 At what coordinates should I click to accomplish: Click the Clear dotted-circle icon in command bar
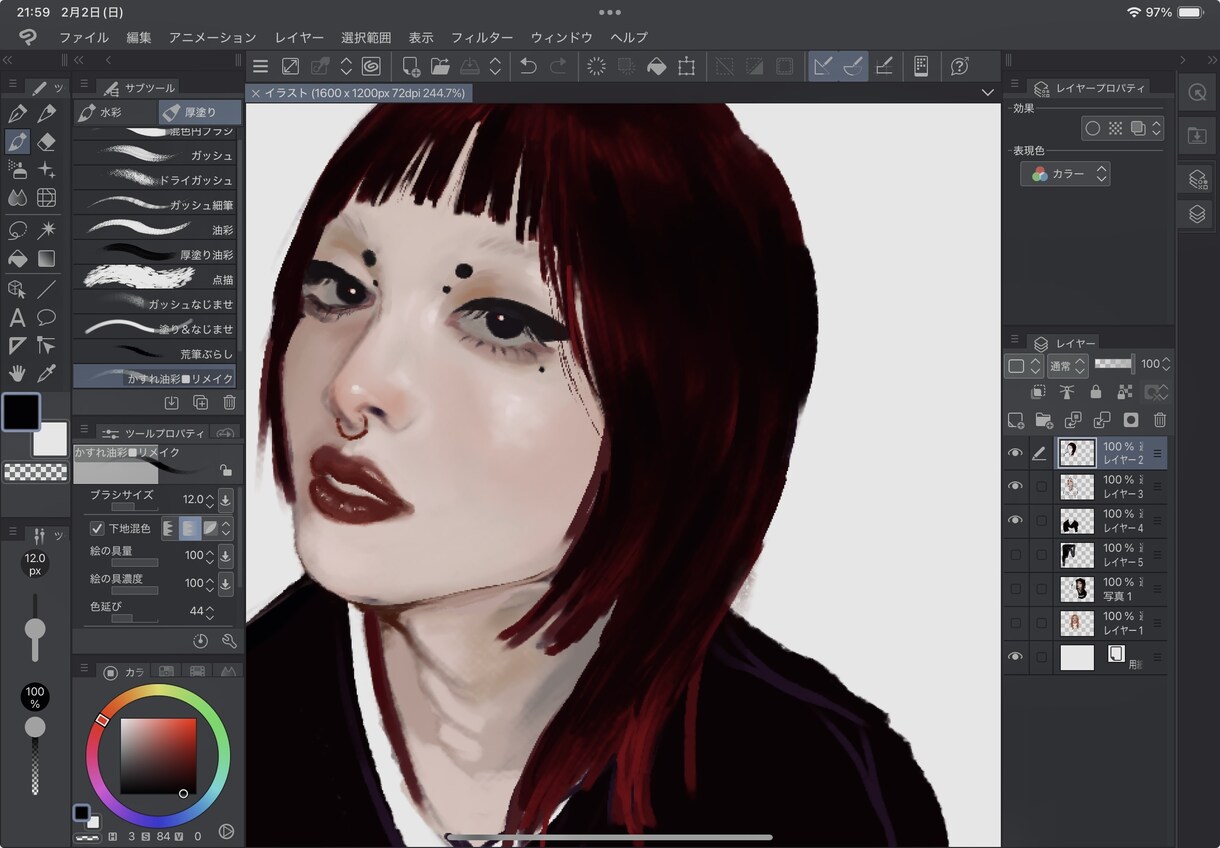(596, 67)
